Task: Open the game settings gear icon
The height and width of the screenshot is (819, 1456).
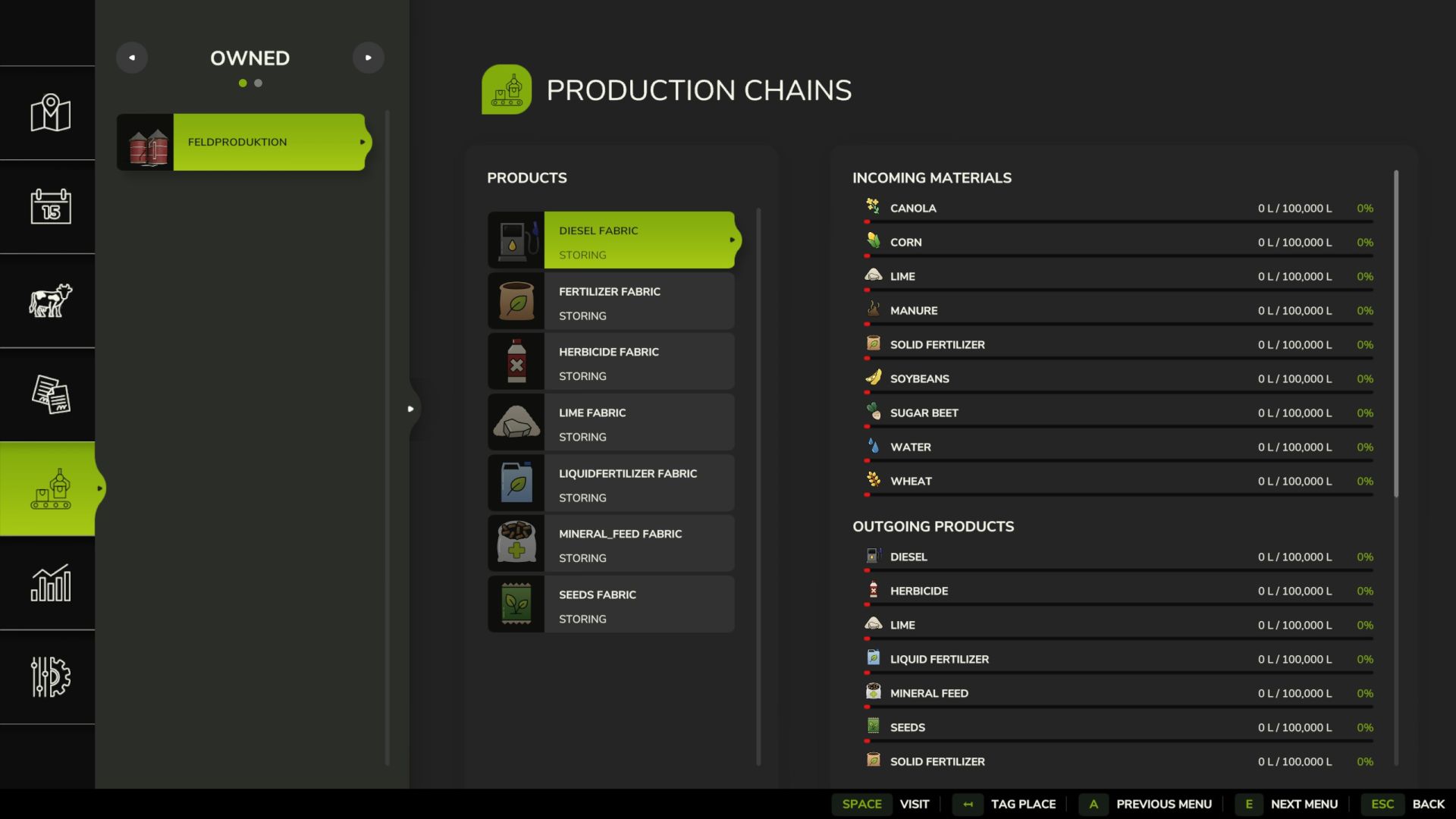Action: pos(50,676)
